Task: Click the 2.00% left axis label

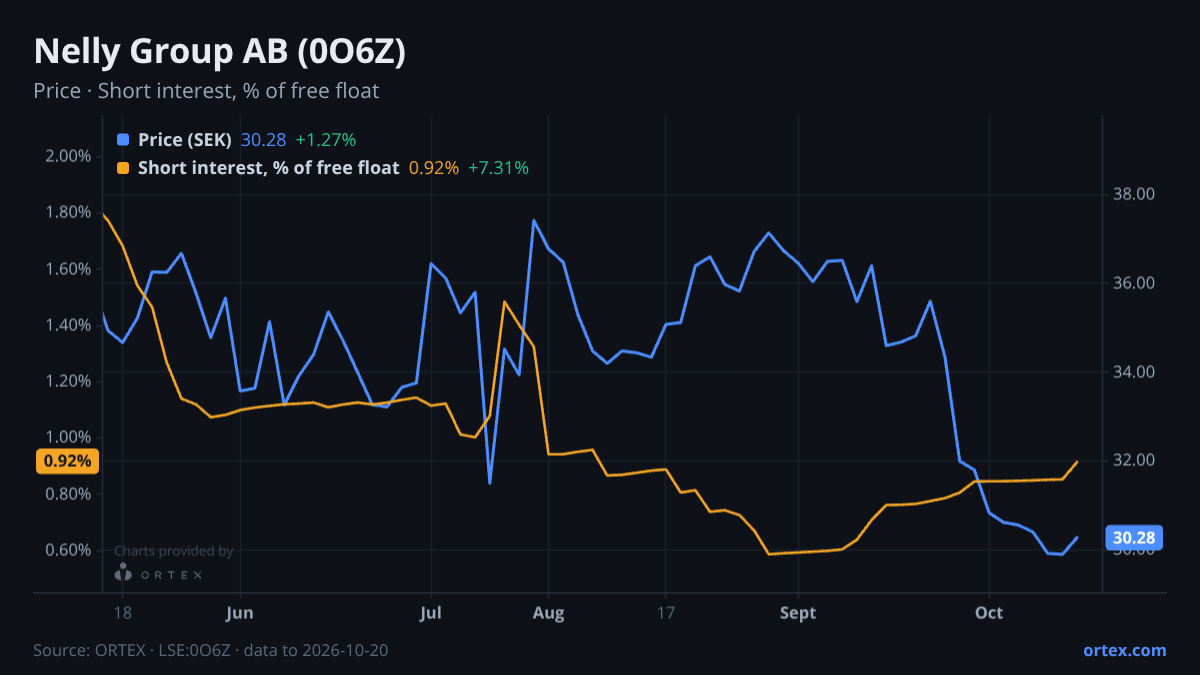Action: pos(68,156)
